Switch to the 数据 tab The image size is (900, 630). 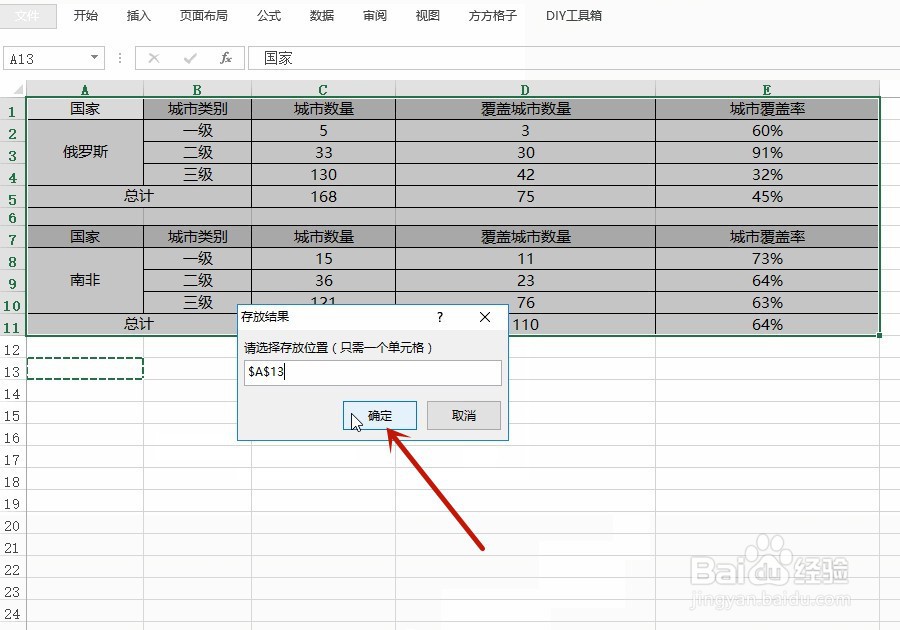click(322, 15)
